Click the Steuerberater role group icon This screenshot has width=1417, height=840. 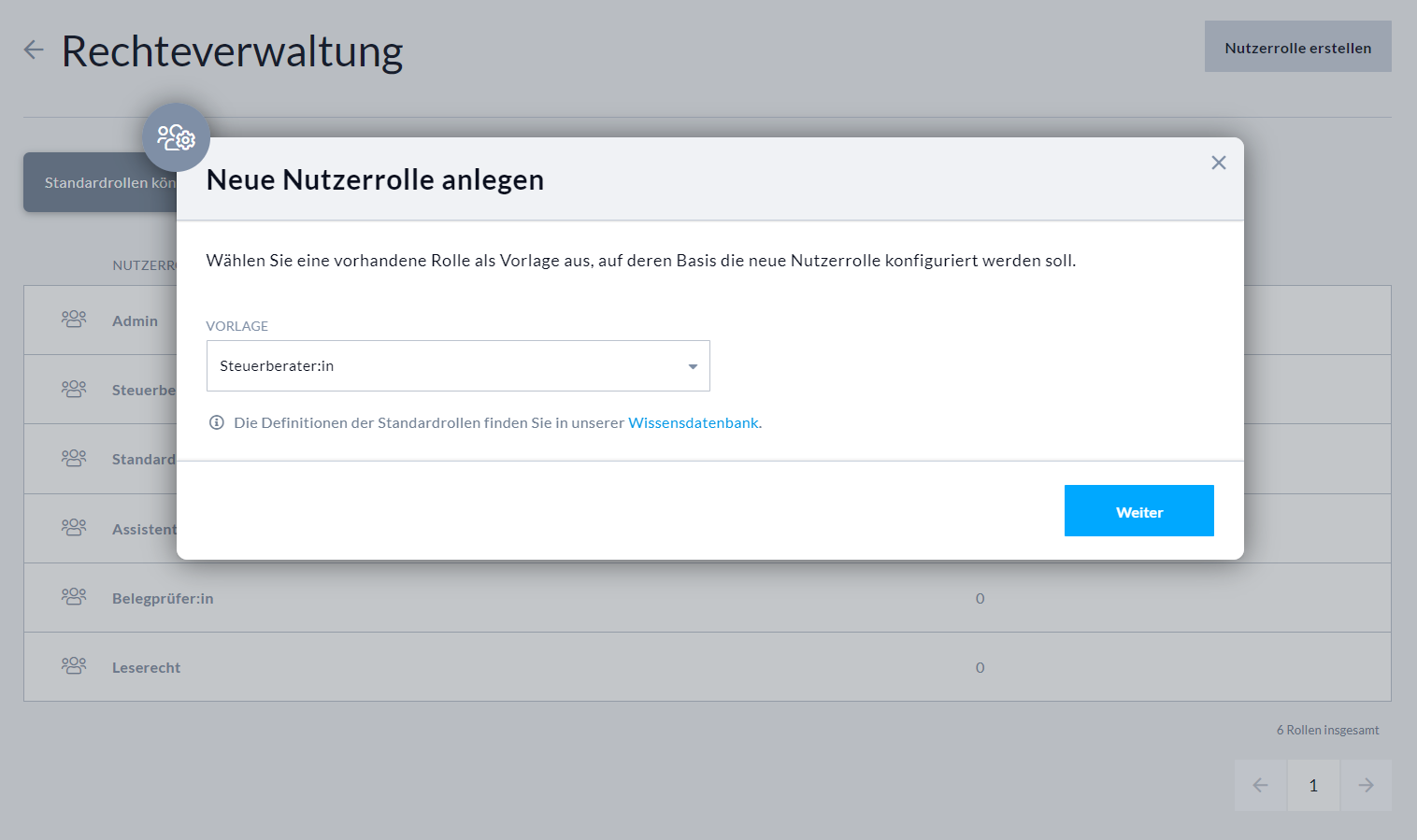tap(74, 389)
